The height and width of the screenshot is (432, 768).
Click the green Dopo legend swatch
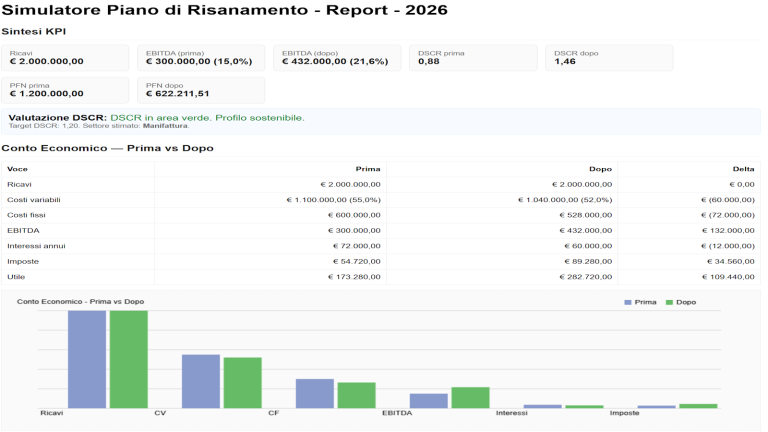pos(670,301)
